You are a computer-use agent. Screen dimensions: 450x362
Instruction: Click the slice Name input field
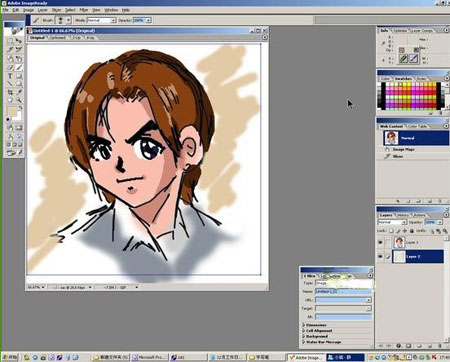coord(343,291)
